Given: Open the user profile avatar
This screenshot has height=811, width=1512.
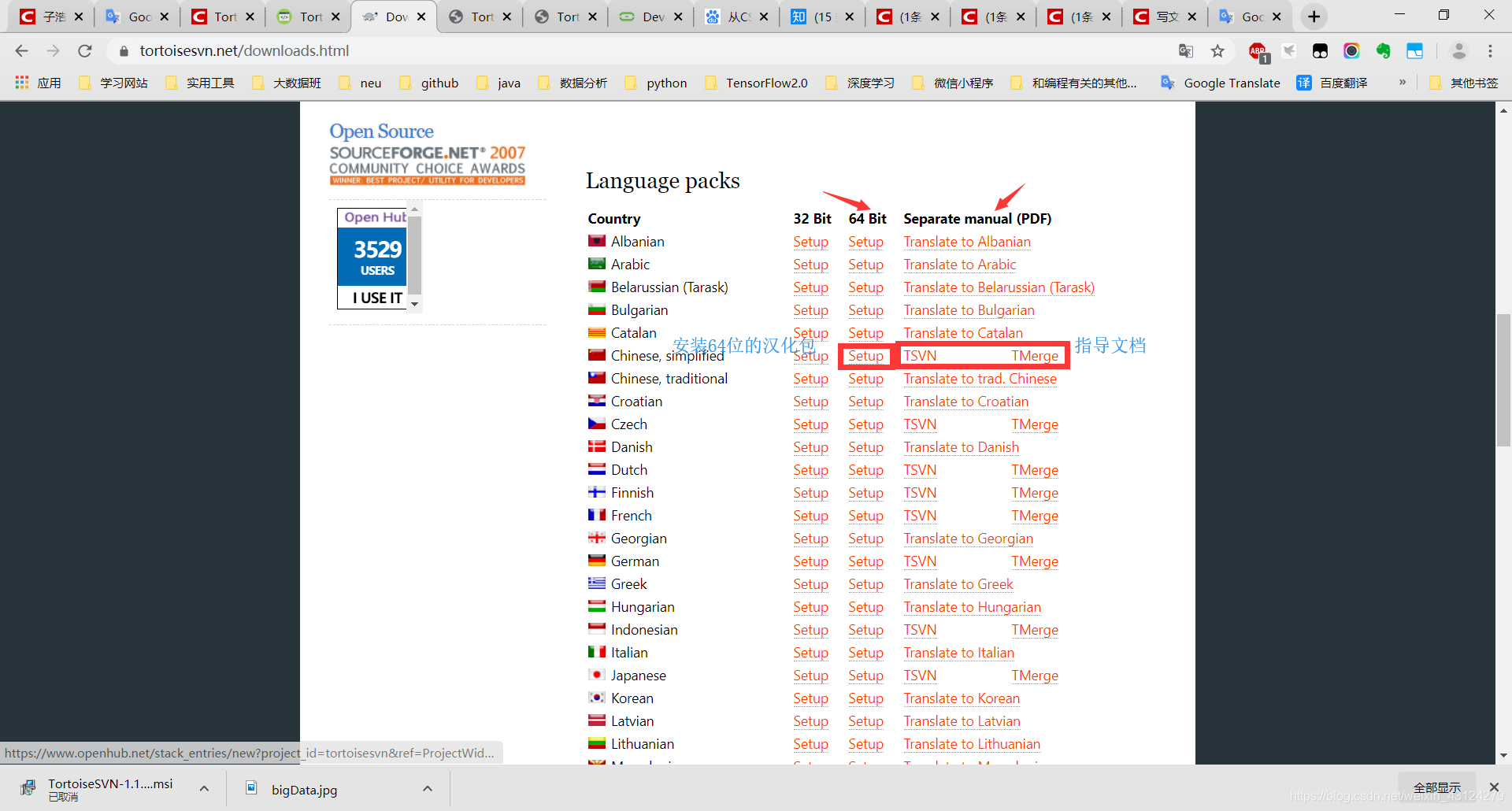Looking at the screenshot, I should coord(1459,51).
